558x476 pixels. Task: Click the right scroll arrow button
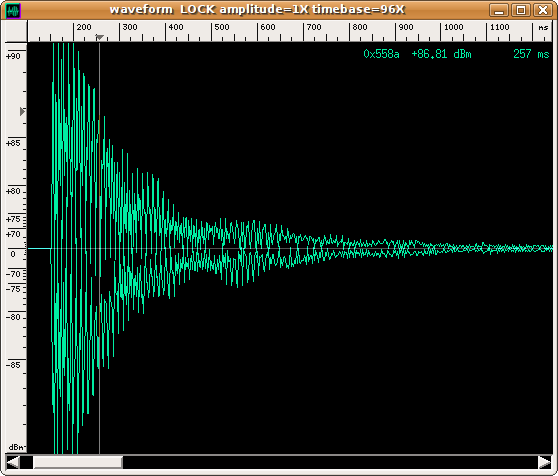coord(545,462)
